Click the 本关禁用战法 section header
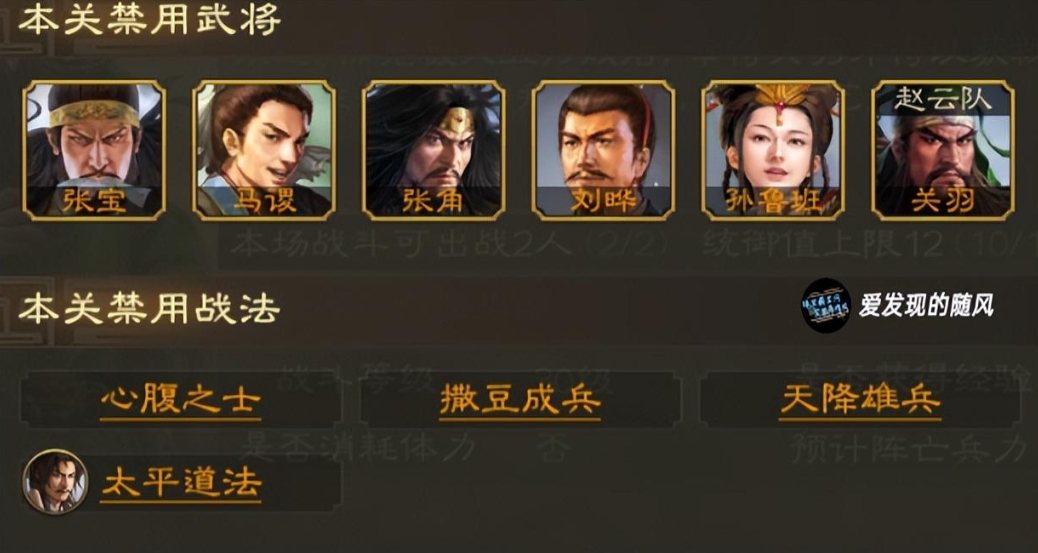 click(149, 309)
